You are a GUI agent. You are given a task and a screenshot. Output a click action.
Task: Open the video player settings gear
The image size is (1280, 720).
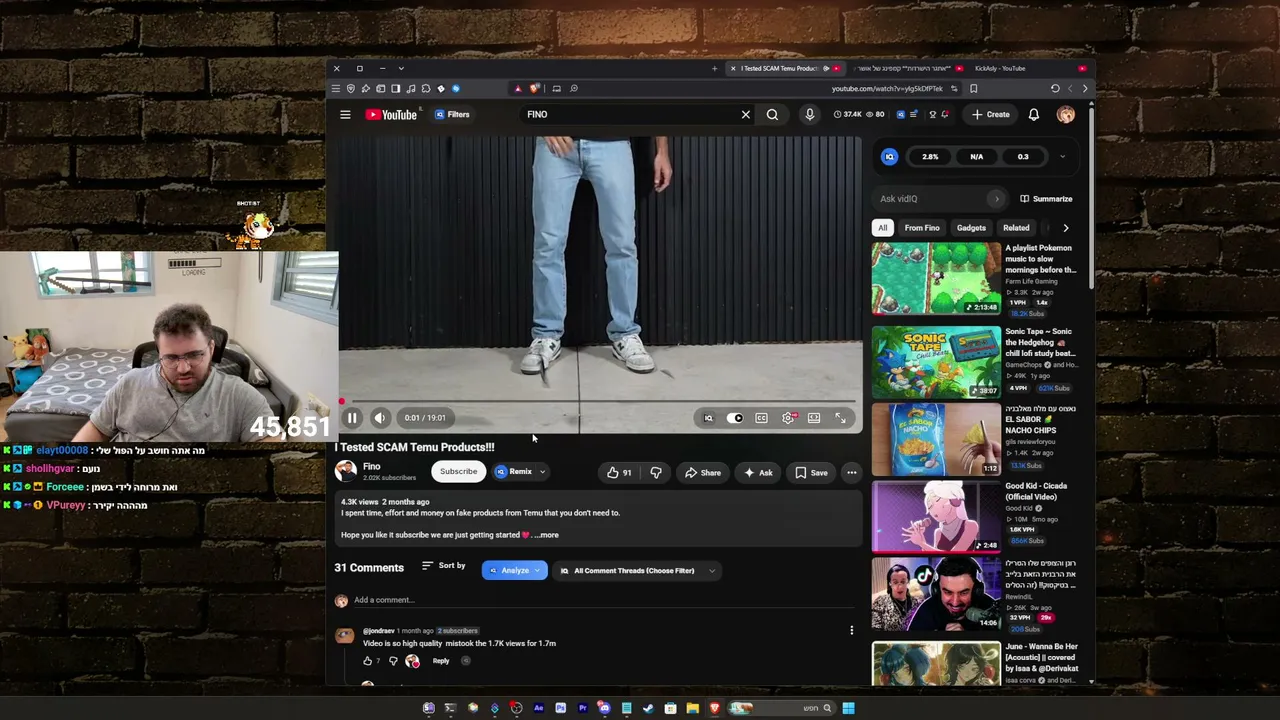pyautogui.click(x=788, y=418)
